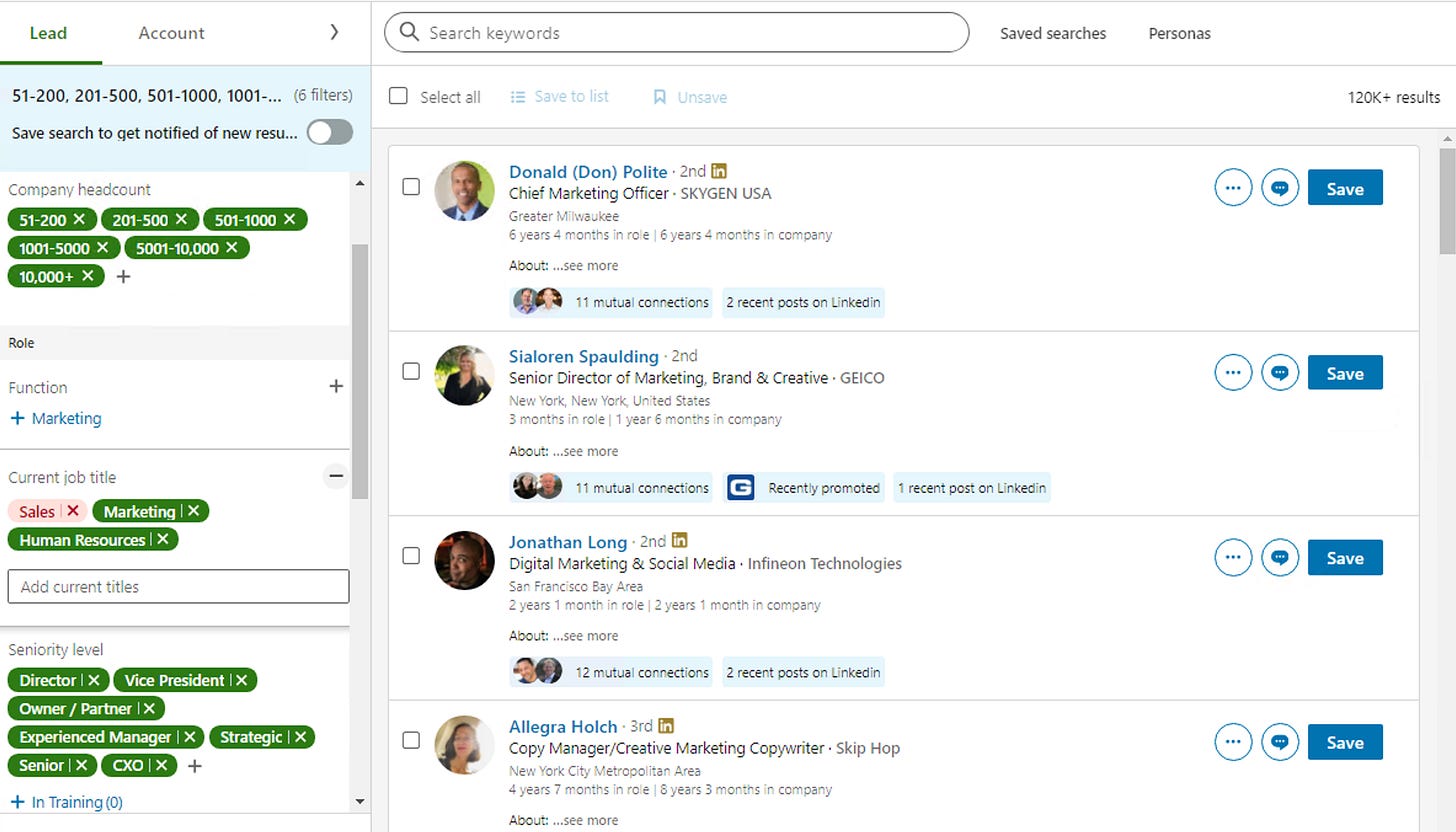Open Saved searches
This screenshot has height=832, width=1456.
coord(1053,33)
